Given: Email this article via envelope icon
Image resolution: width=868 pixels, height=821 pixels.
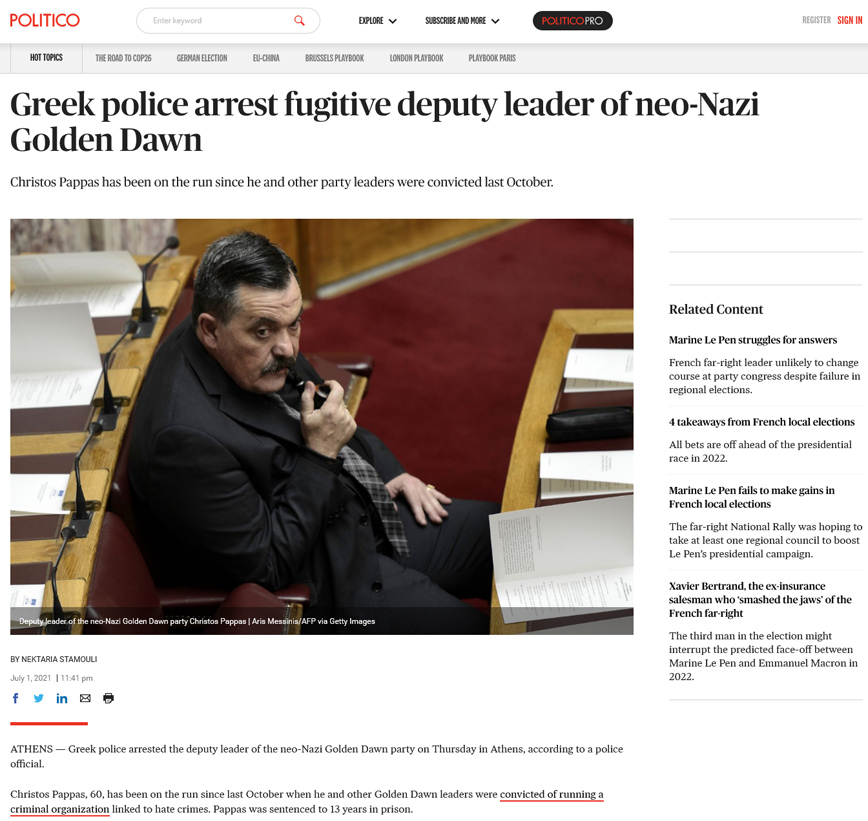Looking at the screenshot, I should (85, 698).
